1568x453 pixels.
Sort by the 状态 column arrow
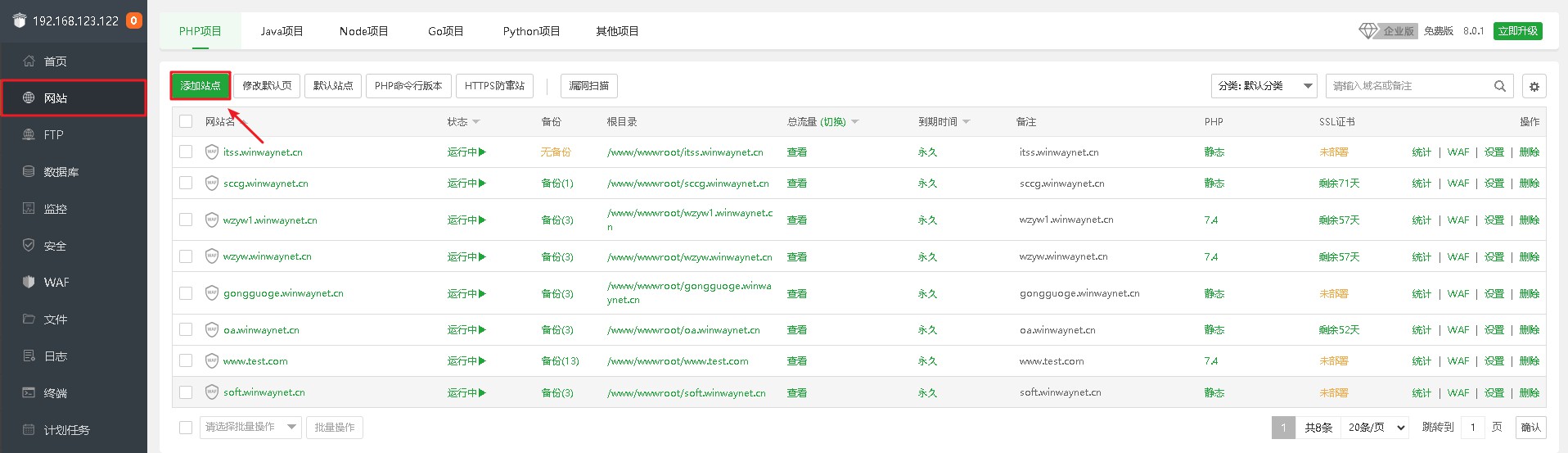point(476,122)
